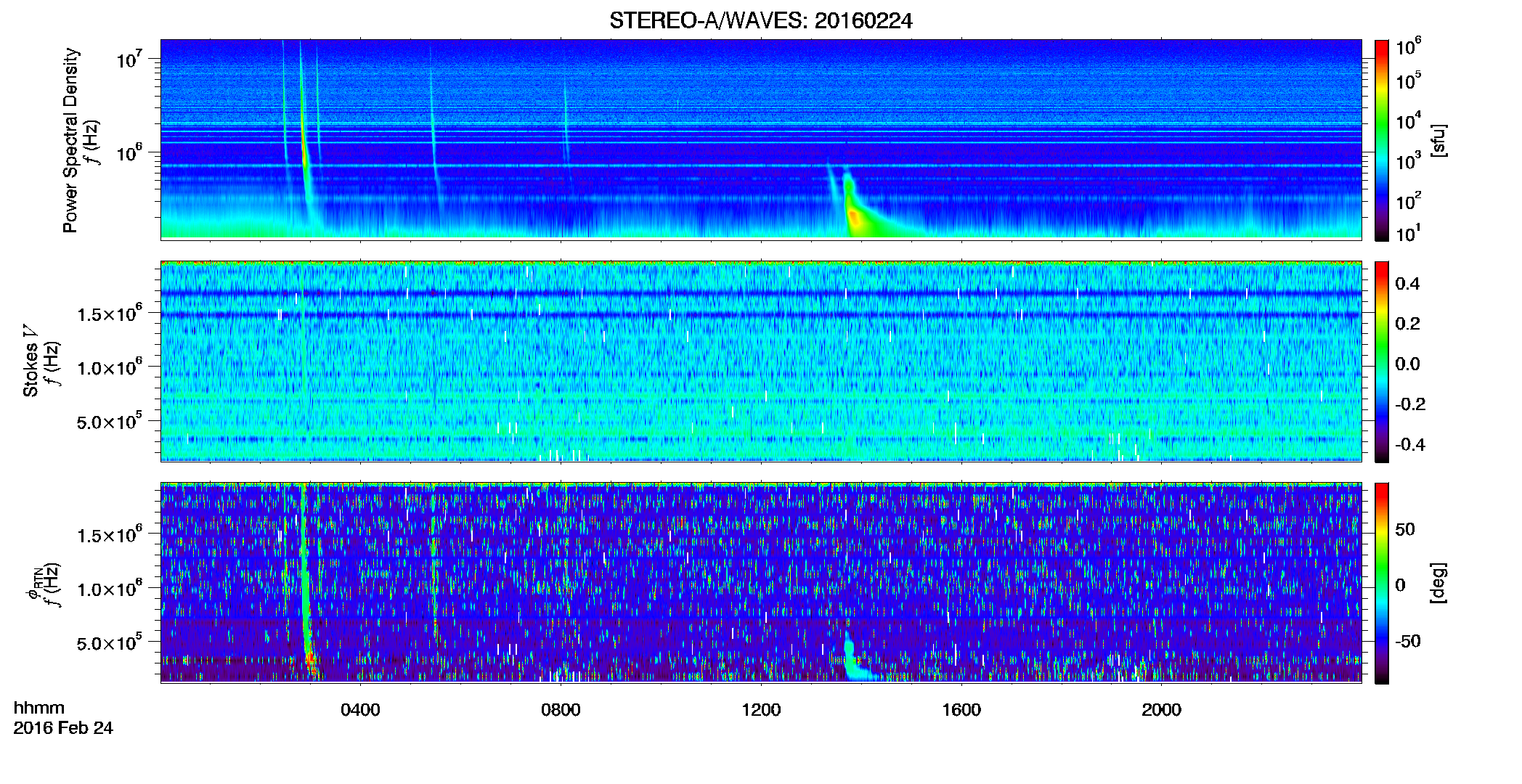
Task: Click inside the φ RTN spectrogram panel
Action: (x=761, y=583)
